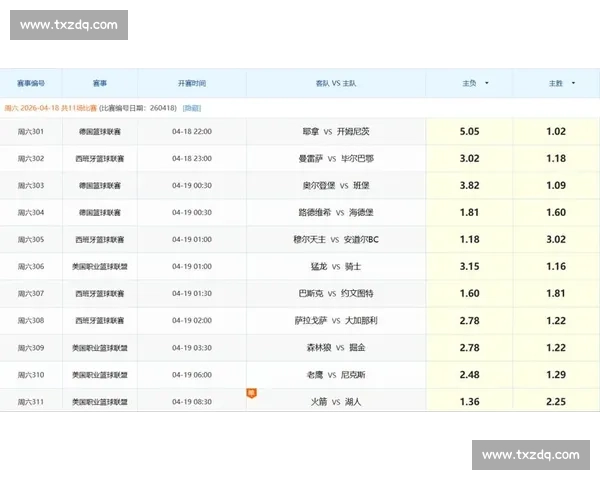This screenshot has height=480, width=600.
Task: Choose 主胜 odds 1.09 for 奥尔登堡 match
Action: [x=556, y=185]
